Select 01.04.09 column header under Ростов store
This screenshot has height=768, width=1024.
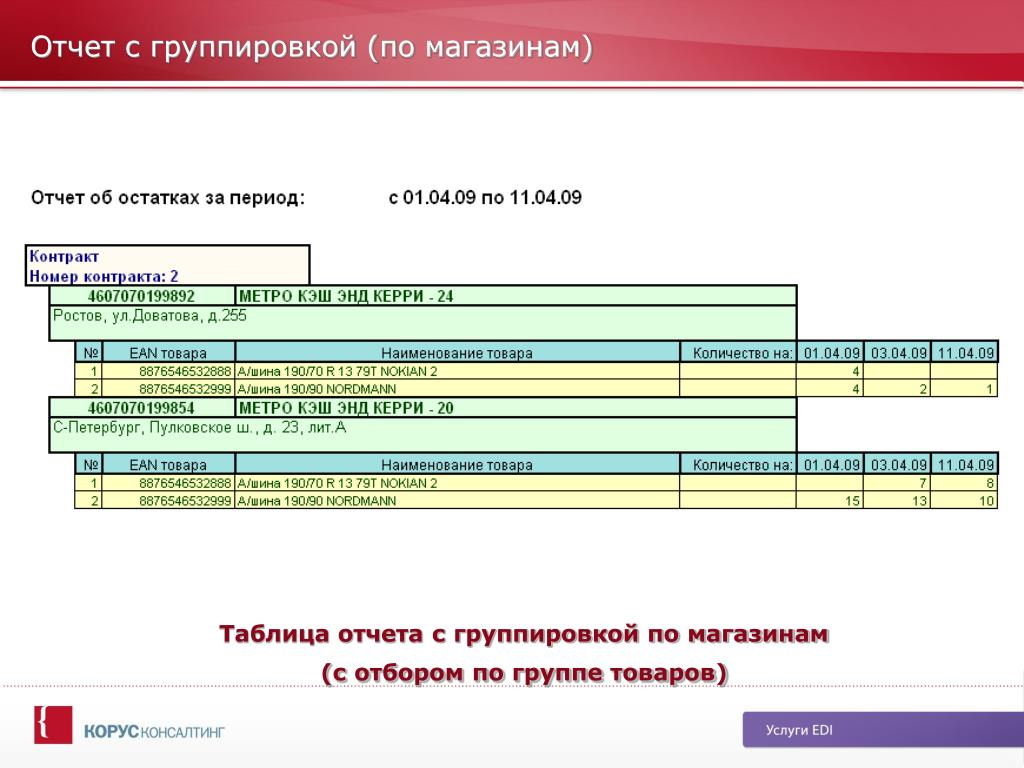[x=831, y=353]
